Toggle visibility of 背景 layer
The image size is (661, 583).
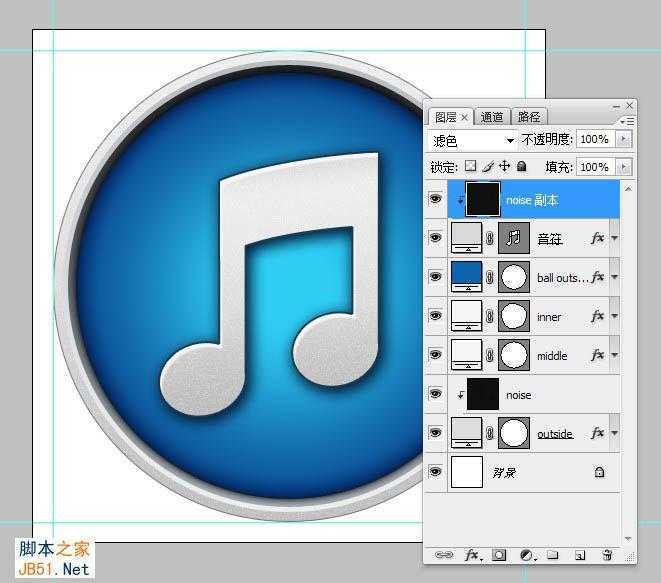(435, 471)
